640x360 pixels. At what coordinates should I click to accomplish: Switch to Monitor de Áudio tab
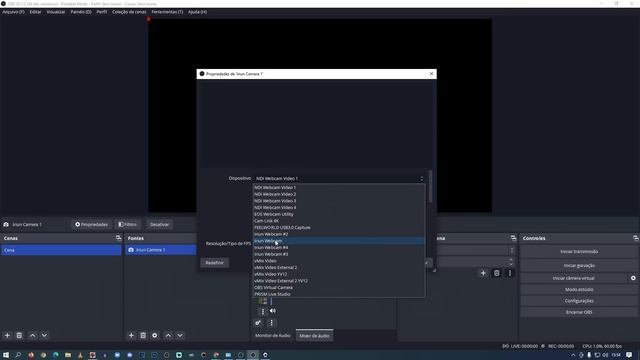coord(273,336)
